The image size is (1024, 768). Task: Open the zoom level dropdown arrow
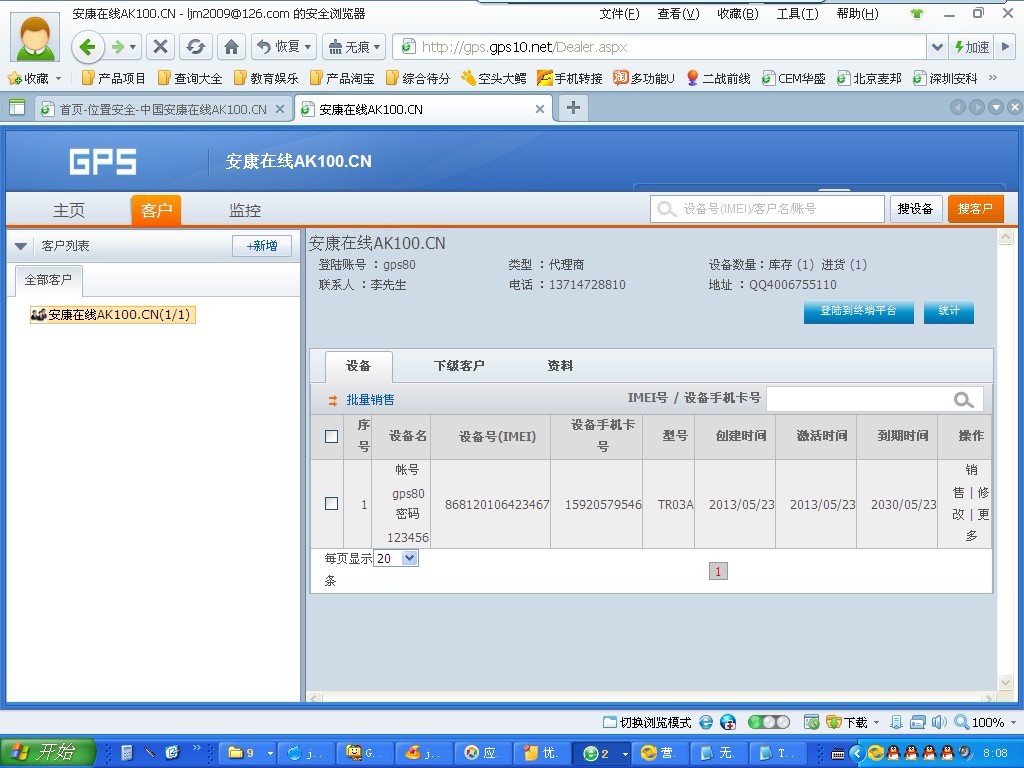[x=1013, y=722]
